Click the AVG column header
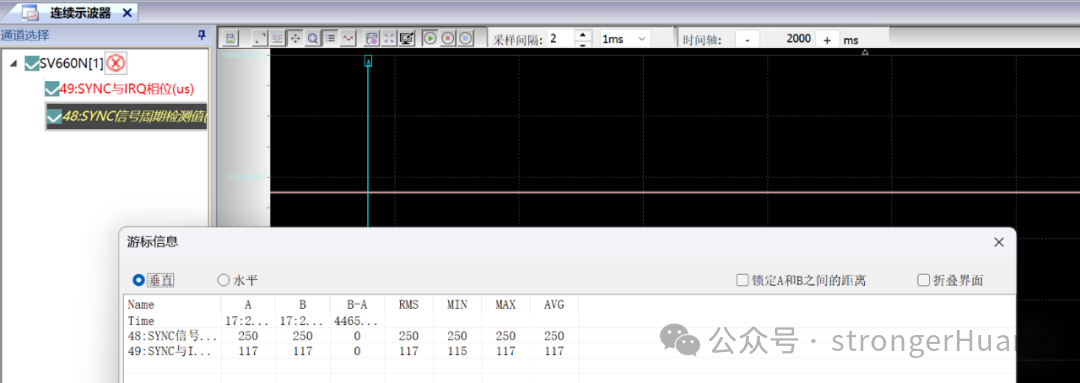 click(554, 304)
